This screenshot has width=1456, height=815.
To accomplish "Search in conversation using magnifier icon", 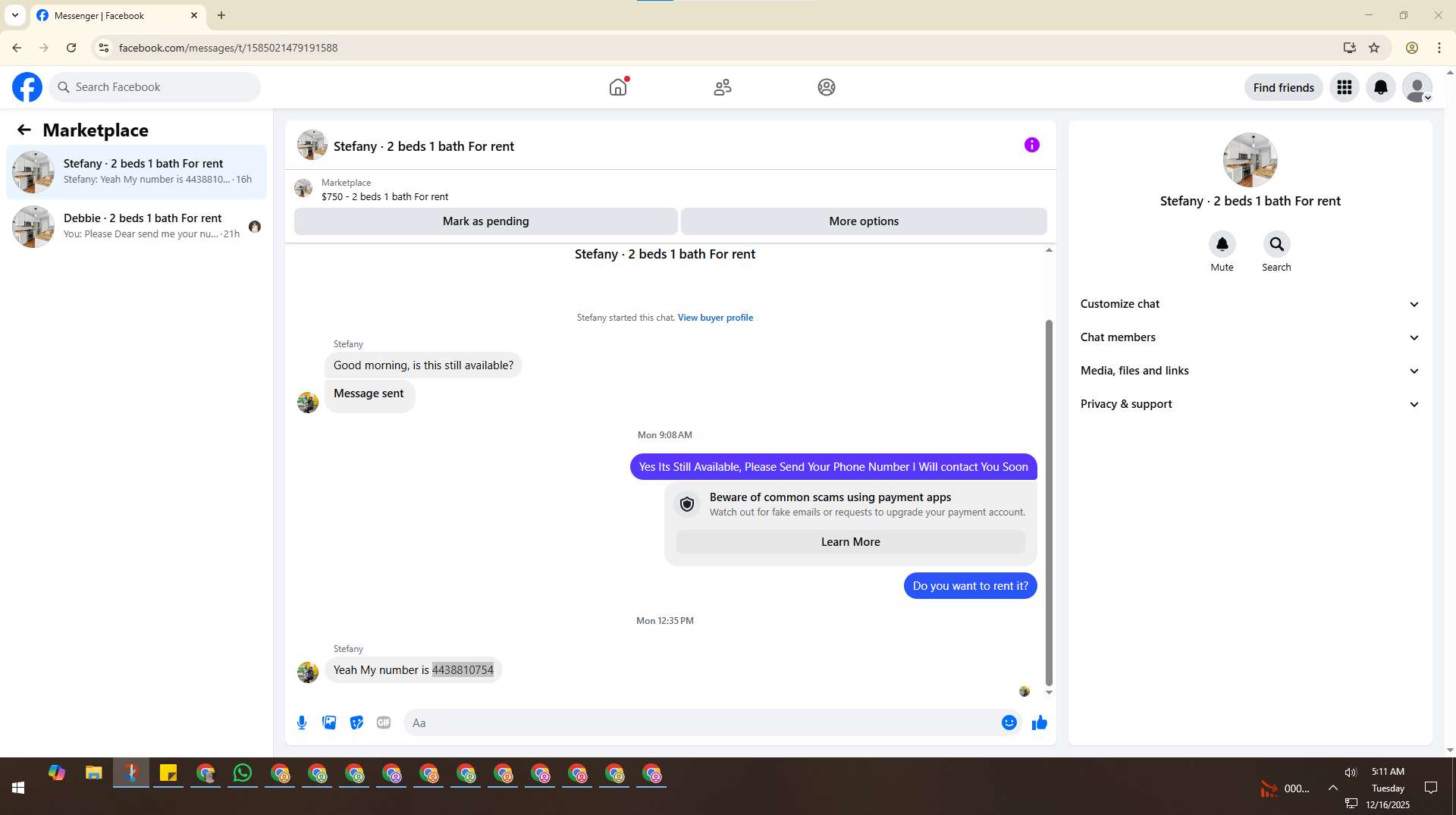I will pos(1276,244).
